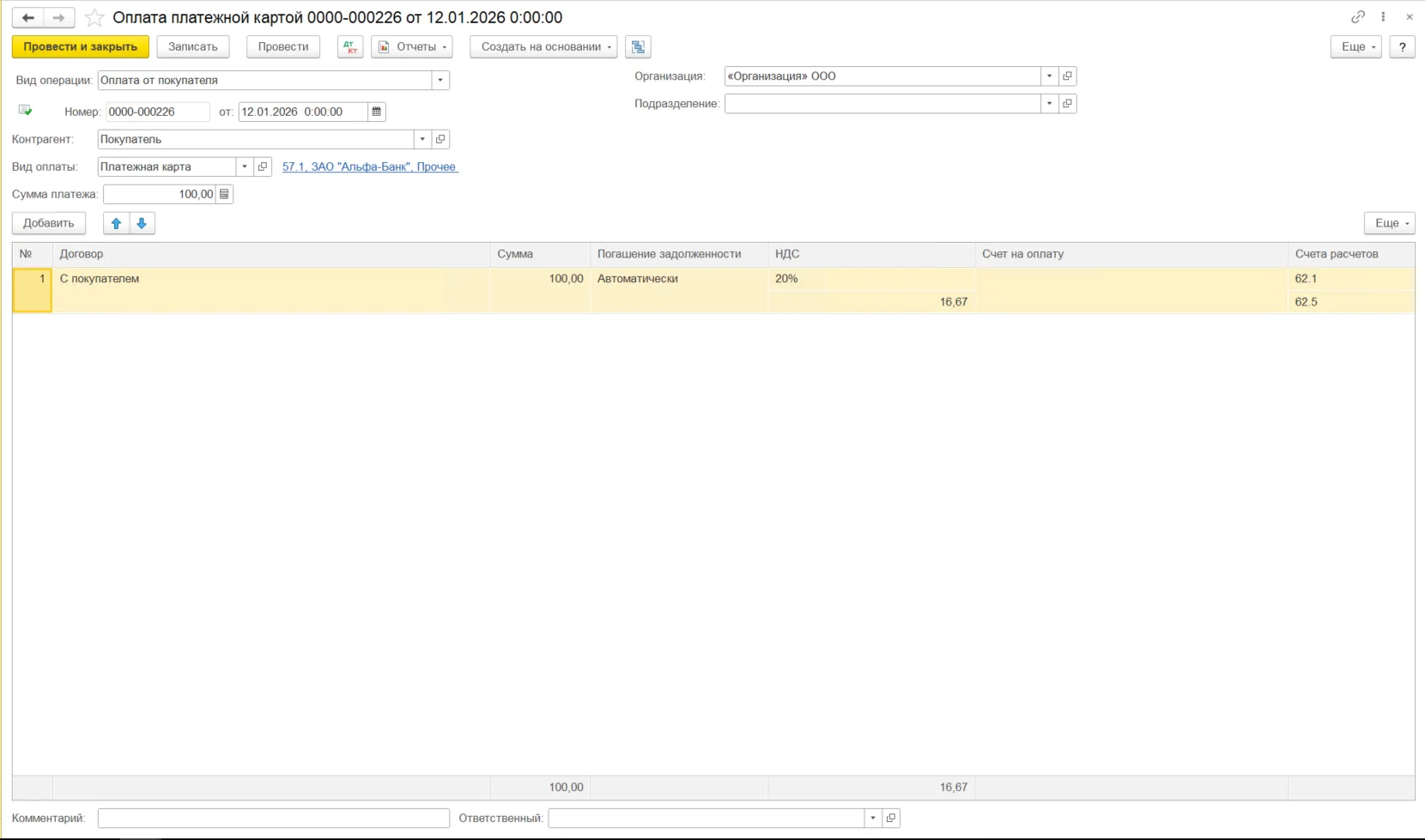Screen dimensions: 1425x840
Task: Open Создать на основании menu
Action: coord(543,47)
